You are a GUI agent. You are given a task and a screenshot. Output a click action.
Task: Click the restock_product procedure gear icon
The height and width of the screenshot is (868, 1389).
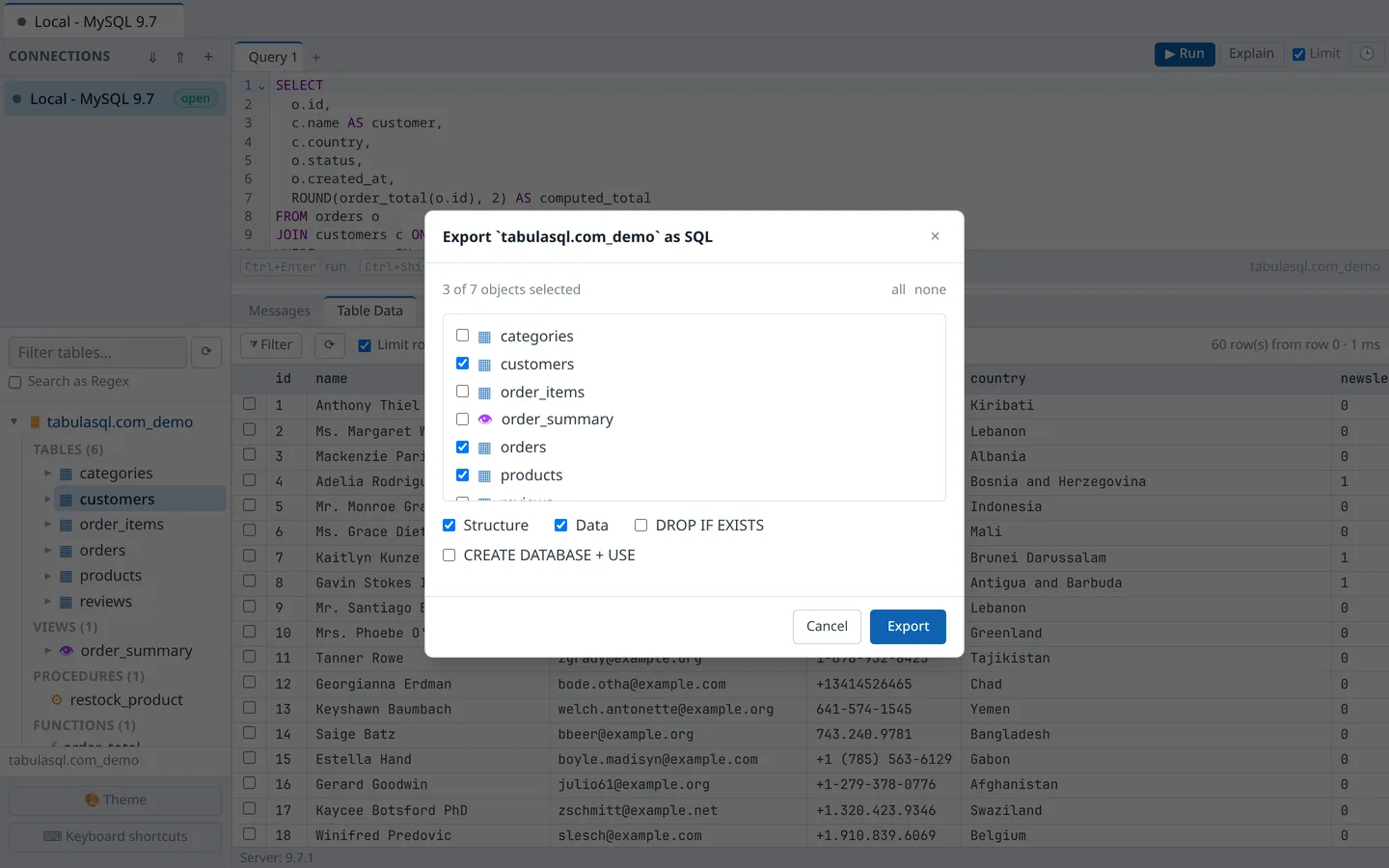click(56, 700)
